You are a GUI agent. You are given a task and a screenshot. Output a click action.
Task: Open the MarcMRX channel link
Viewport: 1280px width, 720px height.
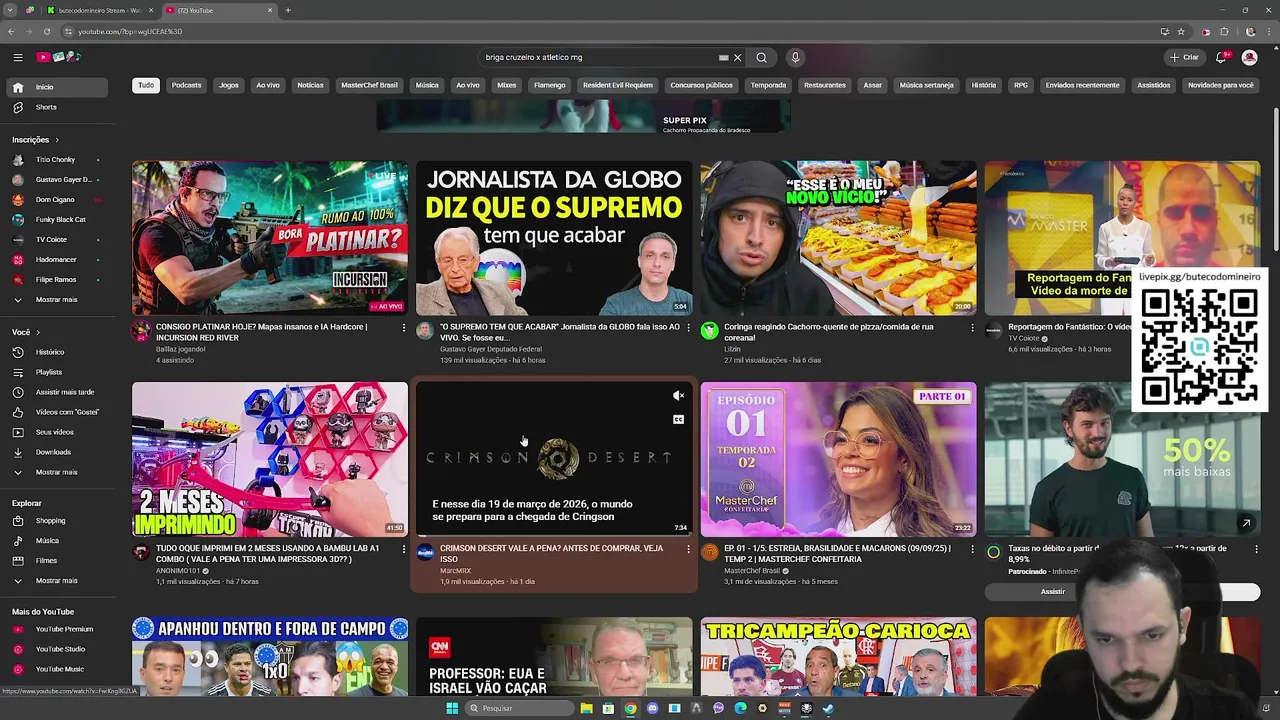[455, 571]
